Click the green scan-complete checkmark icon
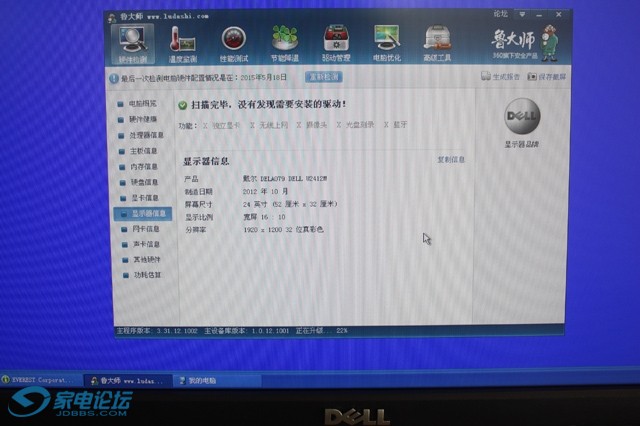This screenshot has height=426, width=640. coord(182,105)
